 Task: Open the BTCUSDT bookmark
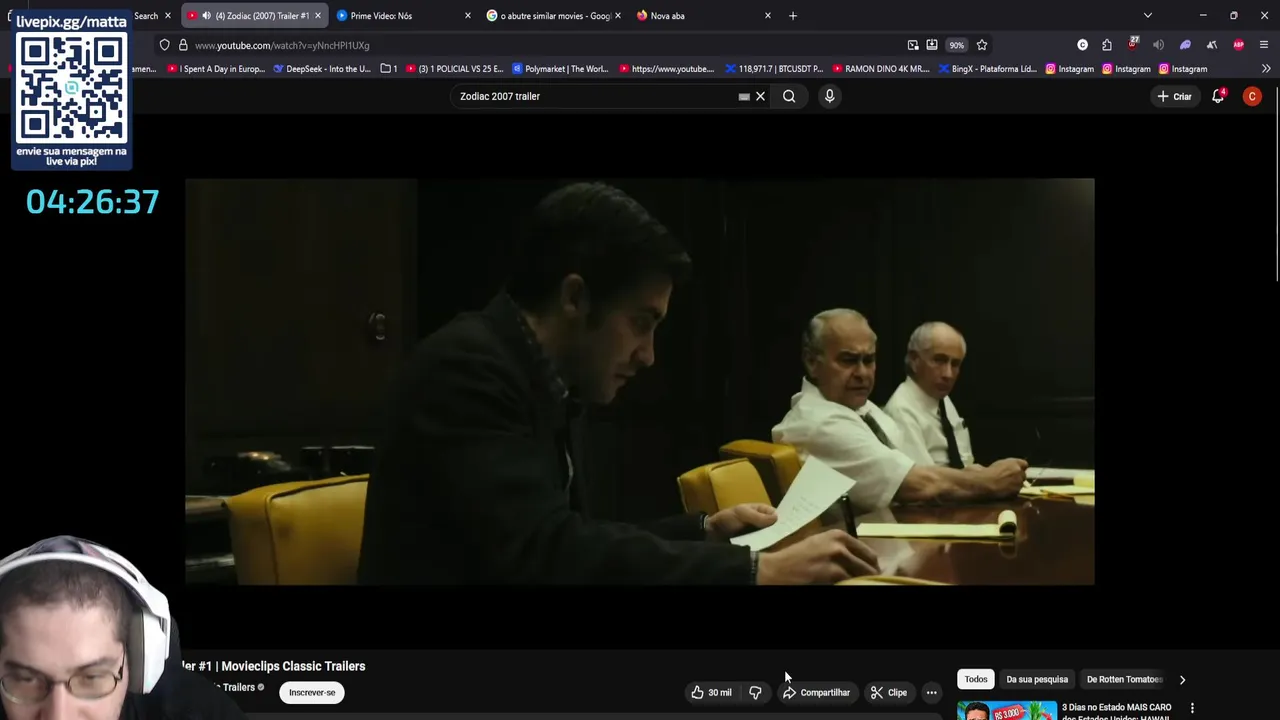[774, 69]
